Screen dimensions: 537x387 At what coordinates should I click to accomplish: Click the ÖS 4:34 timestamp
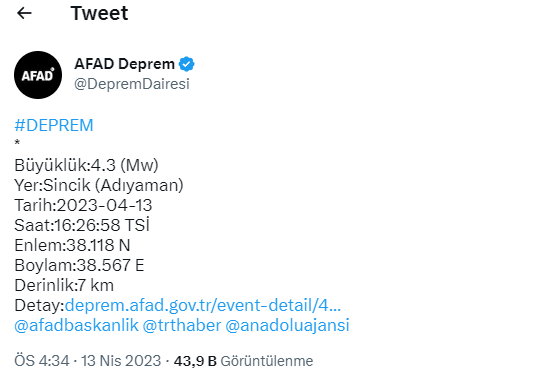42,361
